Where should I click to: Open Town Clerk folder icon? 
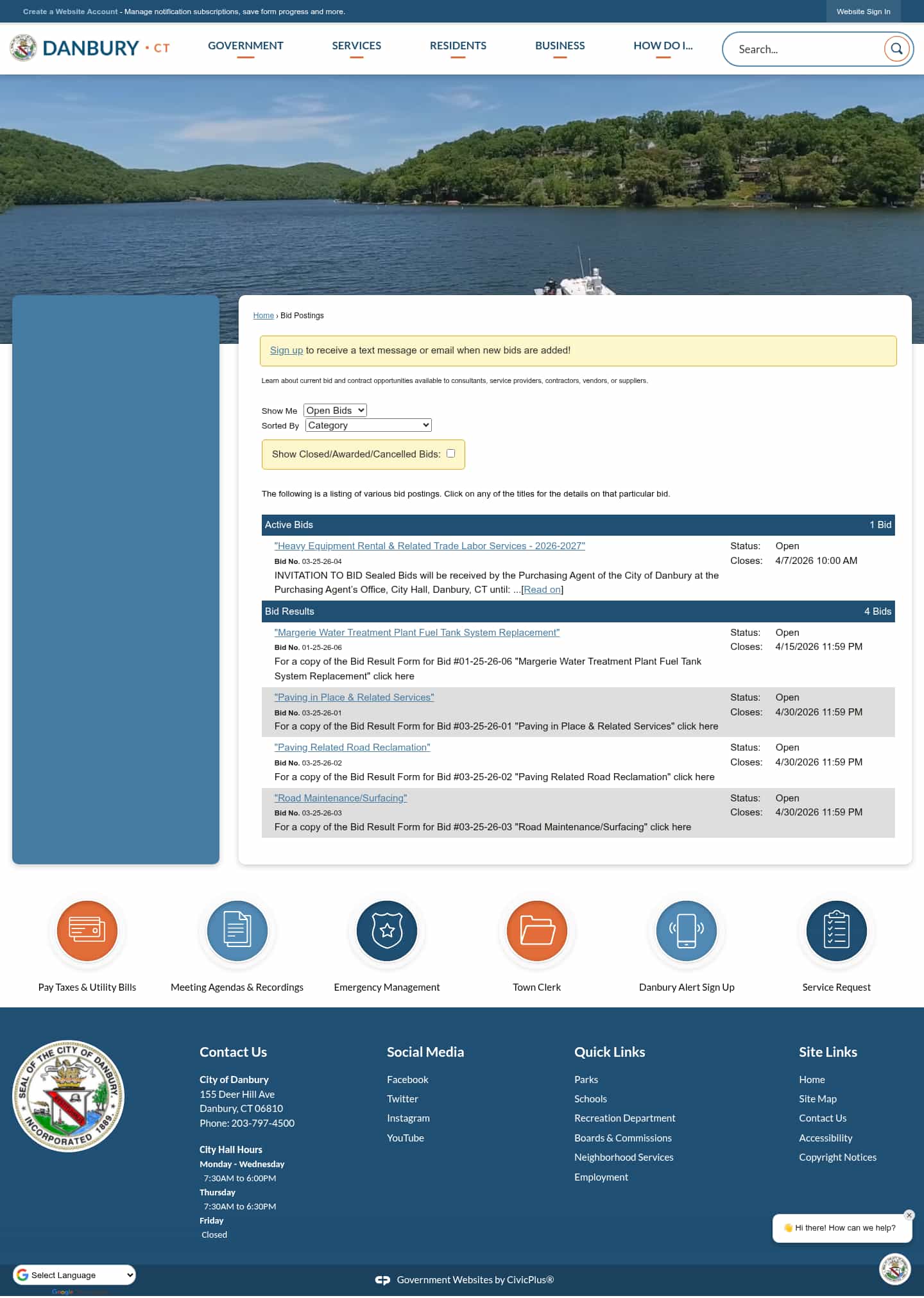click(x=537, y=930)
